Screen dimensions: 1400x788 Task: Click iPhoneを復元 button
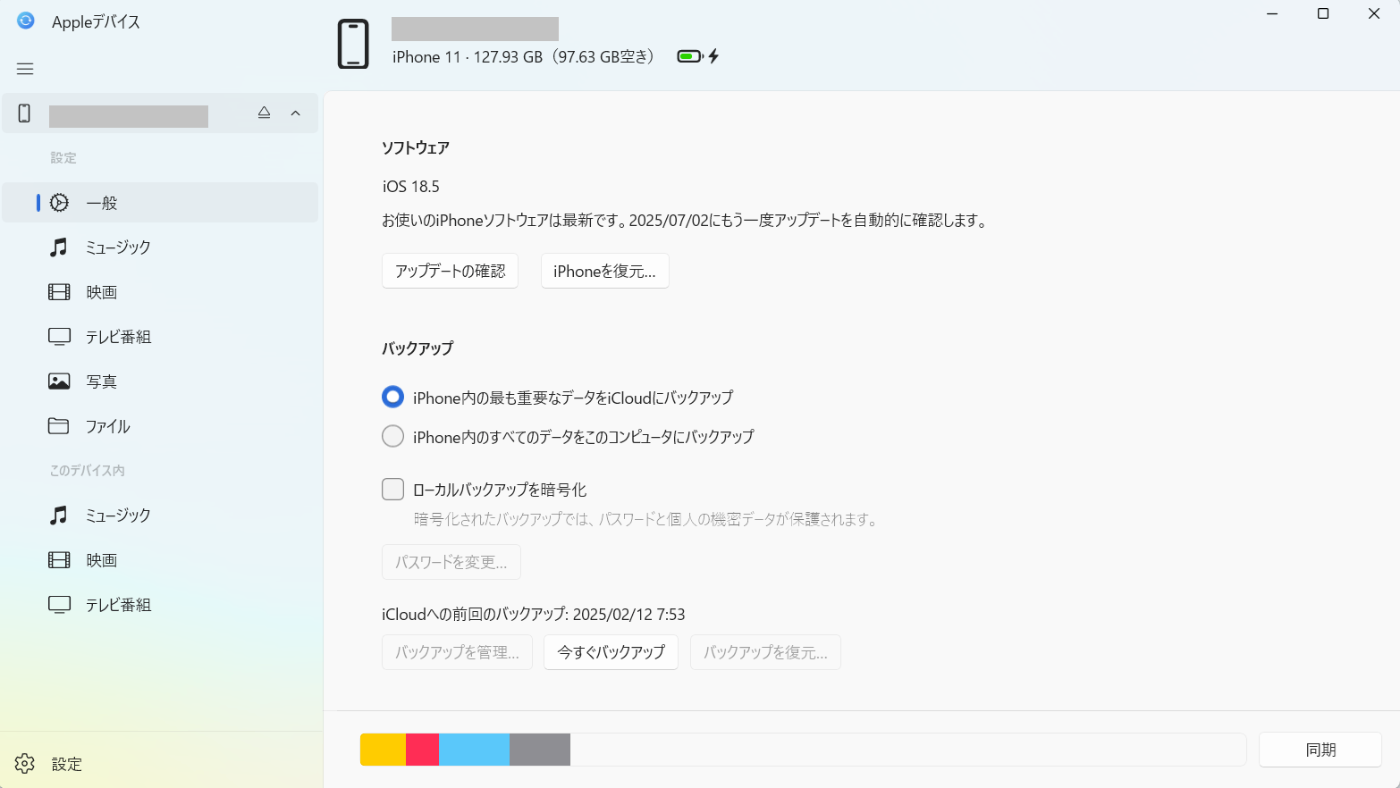click(605, 271)
